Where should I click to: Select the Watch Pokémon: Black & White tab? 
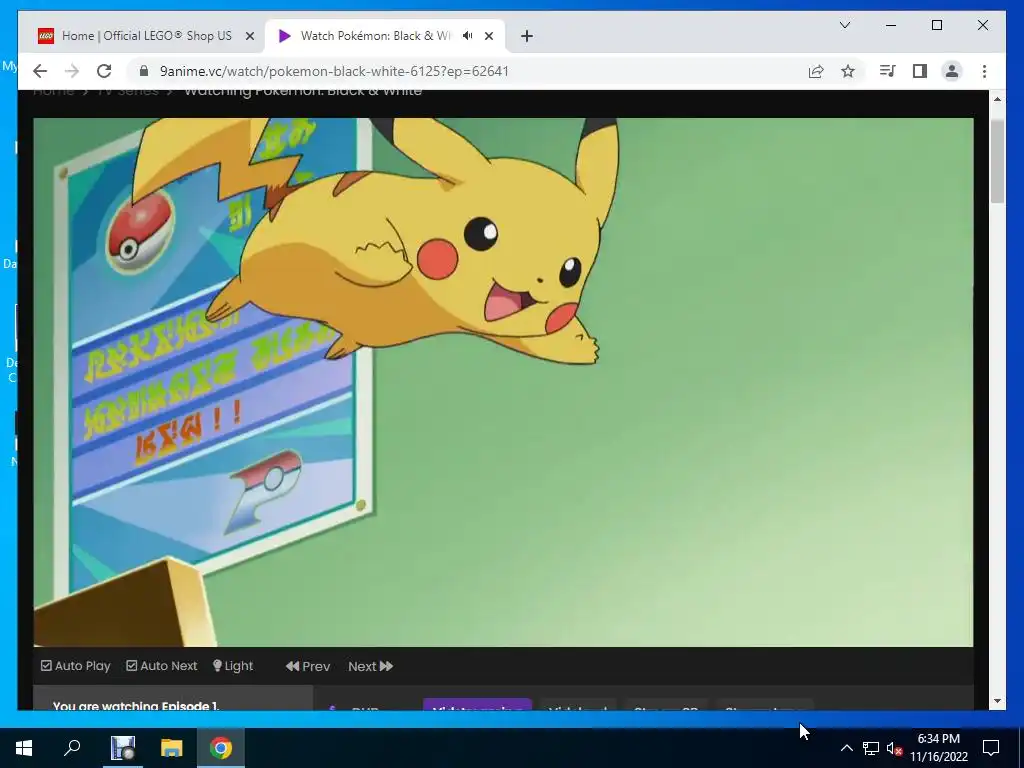click(x=376, y=36)
